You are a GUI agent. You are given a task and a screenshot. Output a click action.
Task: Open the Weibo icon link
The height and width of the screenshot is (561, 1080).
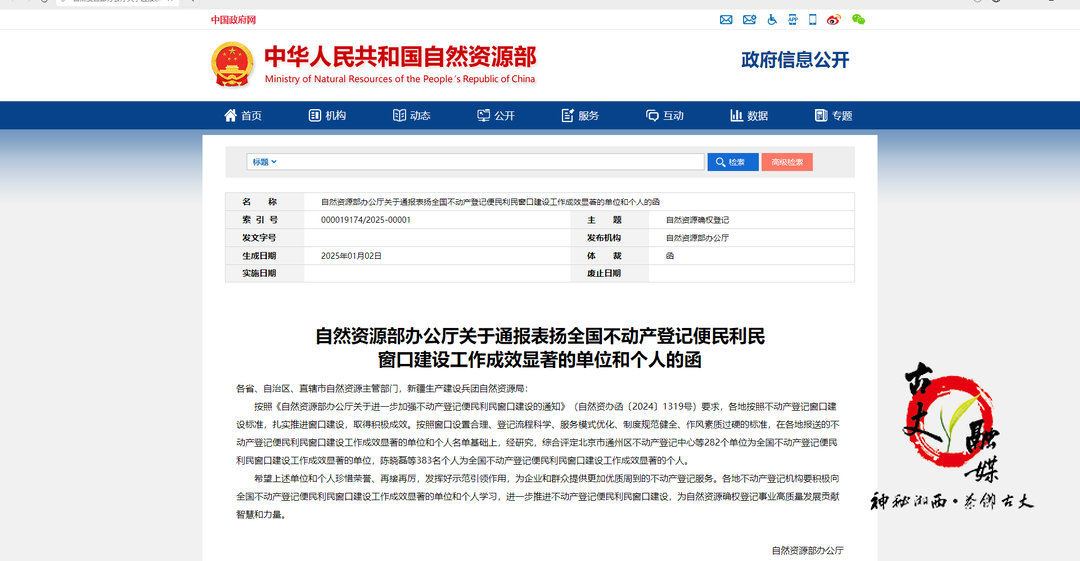834,19
